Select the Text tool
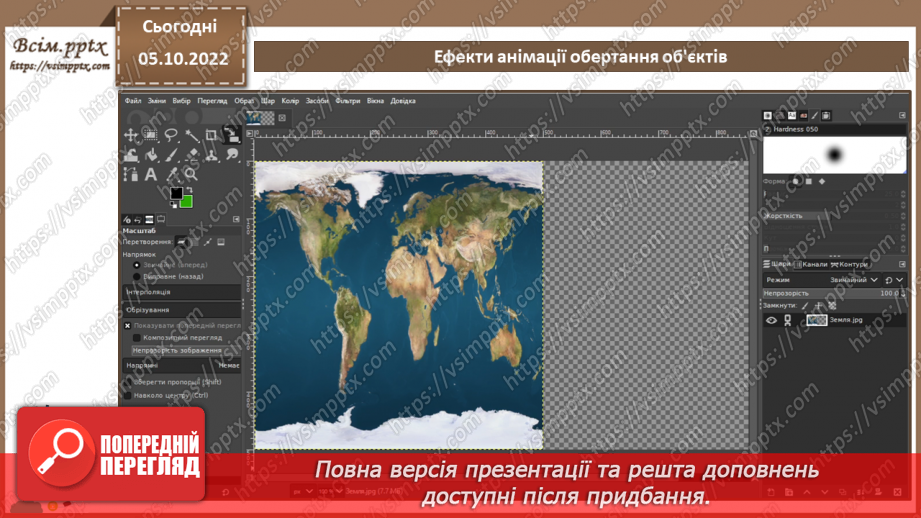The width and height of the screenshot is (921, 518). pos(151,174)
